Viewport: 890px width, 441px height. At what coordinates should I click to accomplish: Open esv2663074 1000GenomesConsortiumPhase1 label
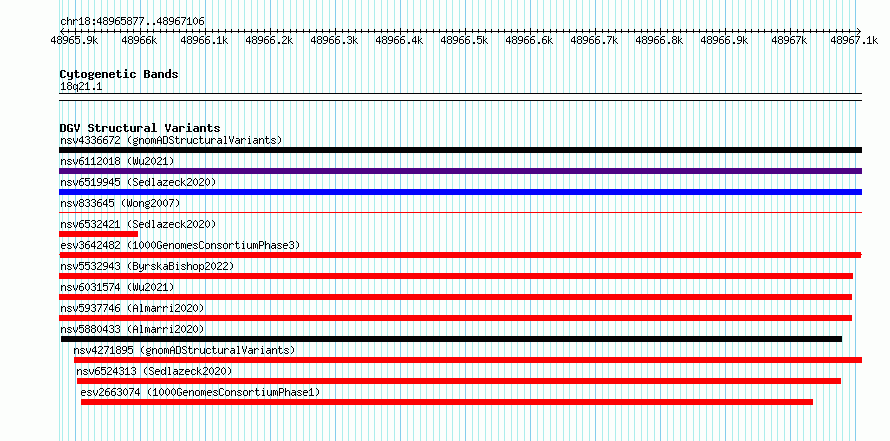point(200,392)
